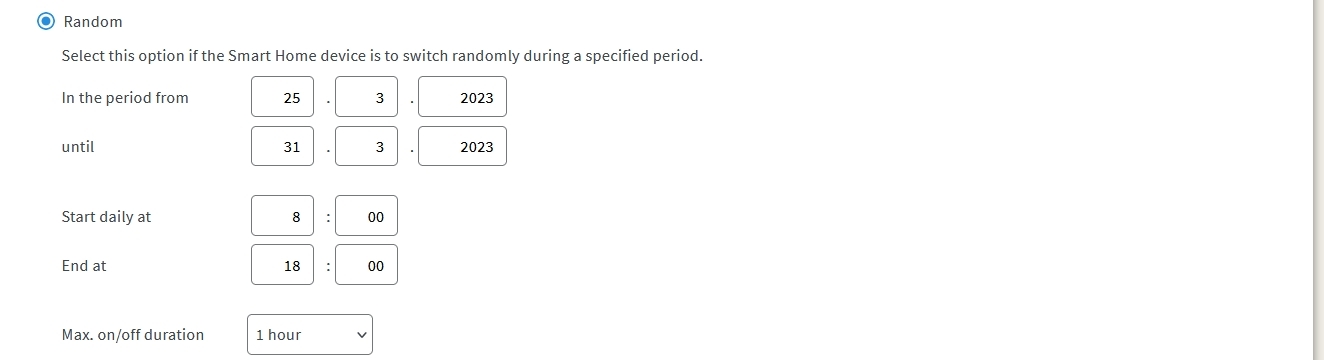Focus the until year field
This screenshot has width=1324, height=360.
pos(462,146)
